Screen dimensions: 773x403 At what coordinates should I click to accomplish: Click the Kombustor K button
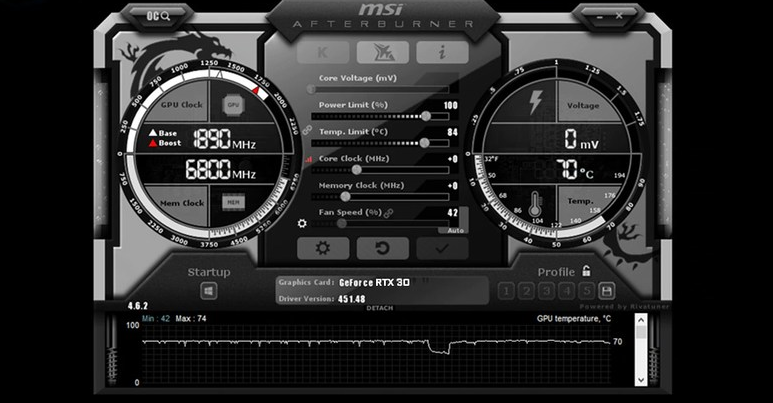point(323,52)
